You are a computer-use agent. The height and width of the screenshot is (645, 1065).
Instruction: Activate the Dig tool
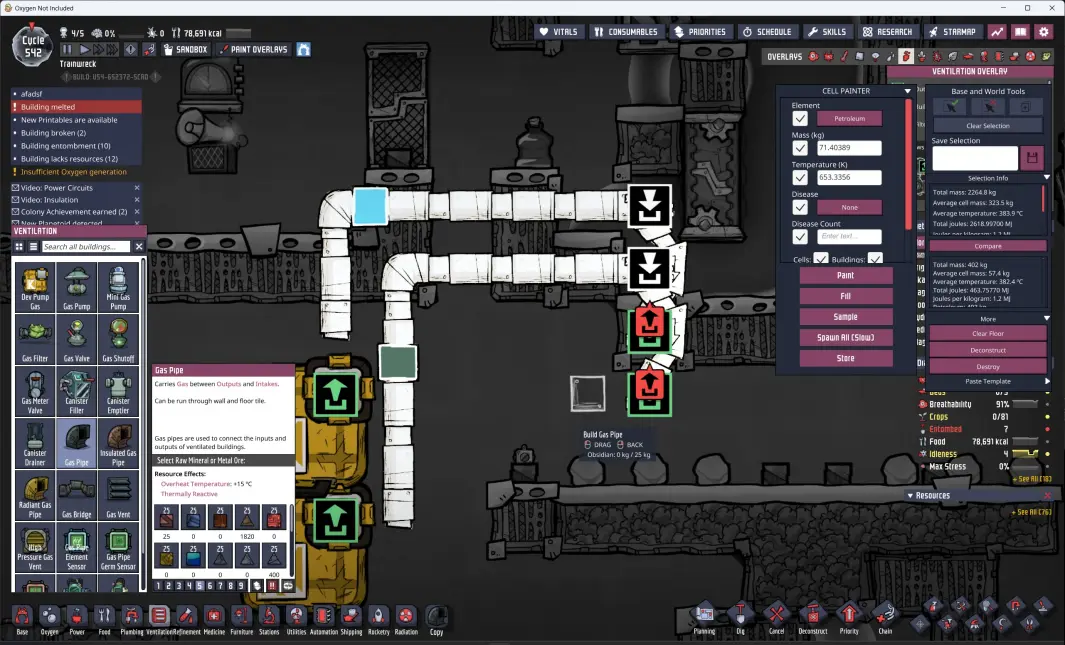tap(740, 616)
